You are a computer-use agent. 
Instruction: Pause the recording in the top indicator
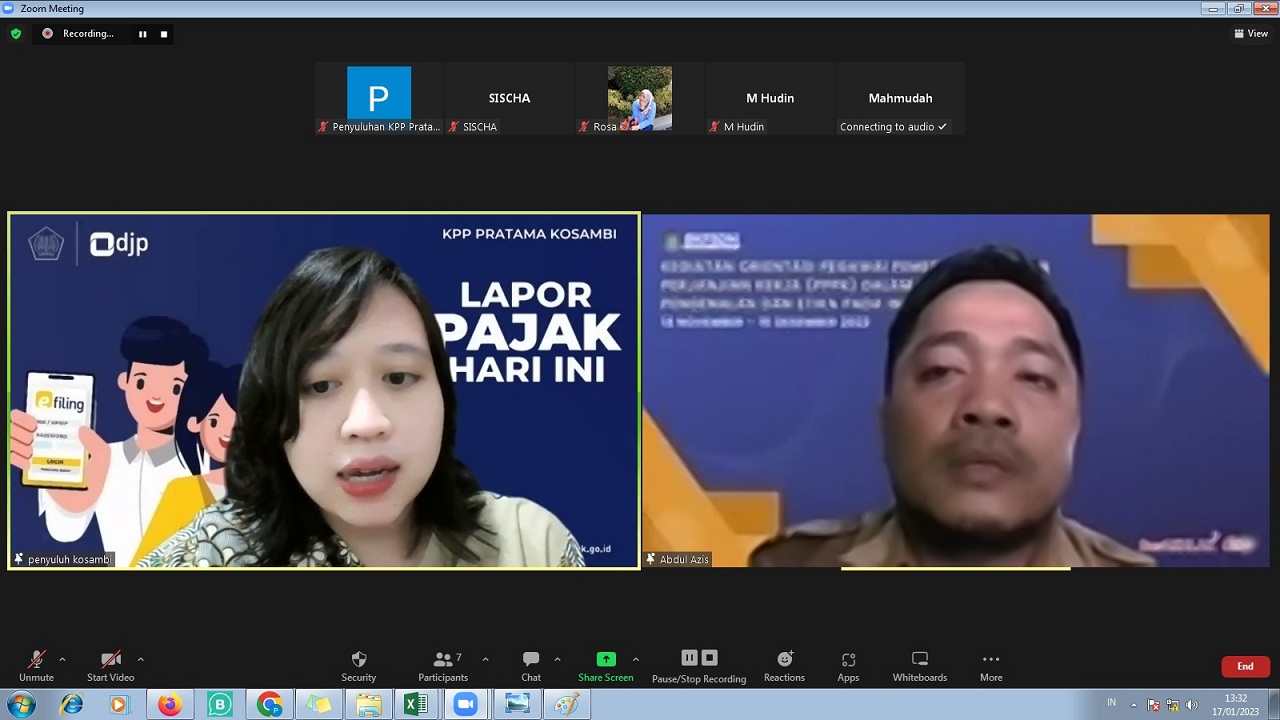(x=143, y=34)
